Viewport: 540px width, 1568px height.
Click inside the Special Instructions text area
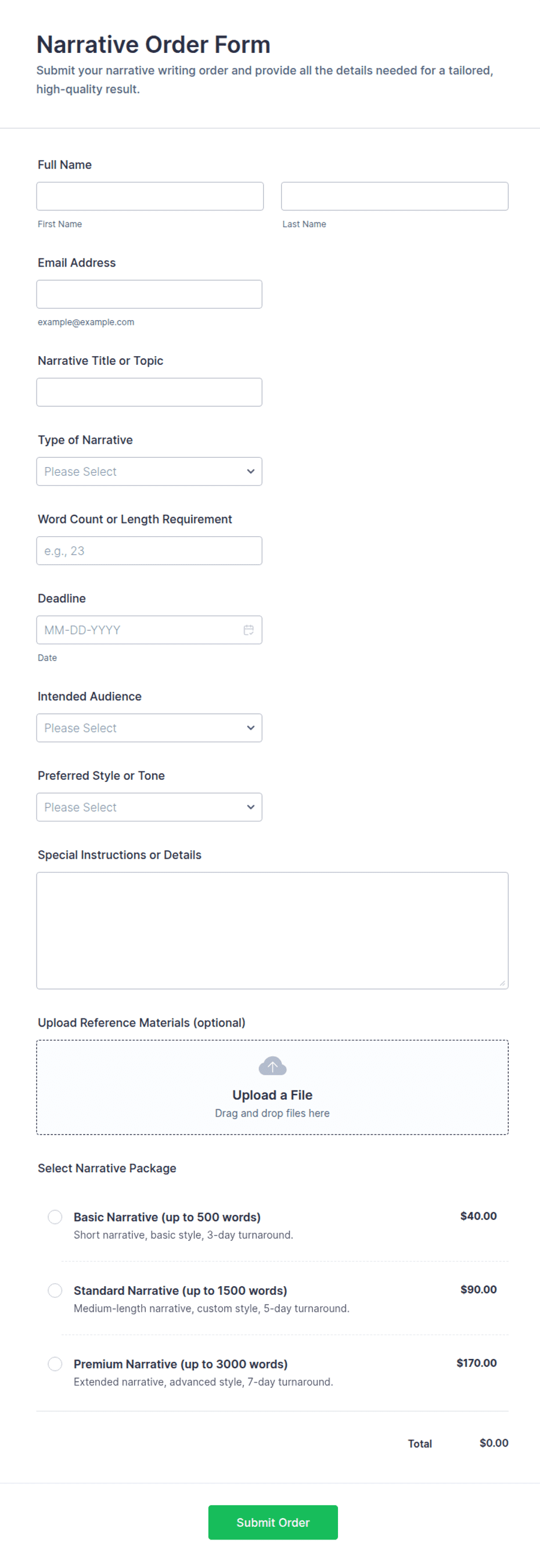pyautogui.click(x=272, y=931)
